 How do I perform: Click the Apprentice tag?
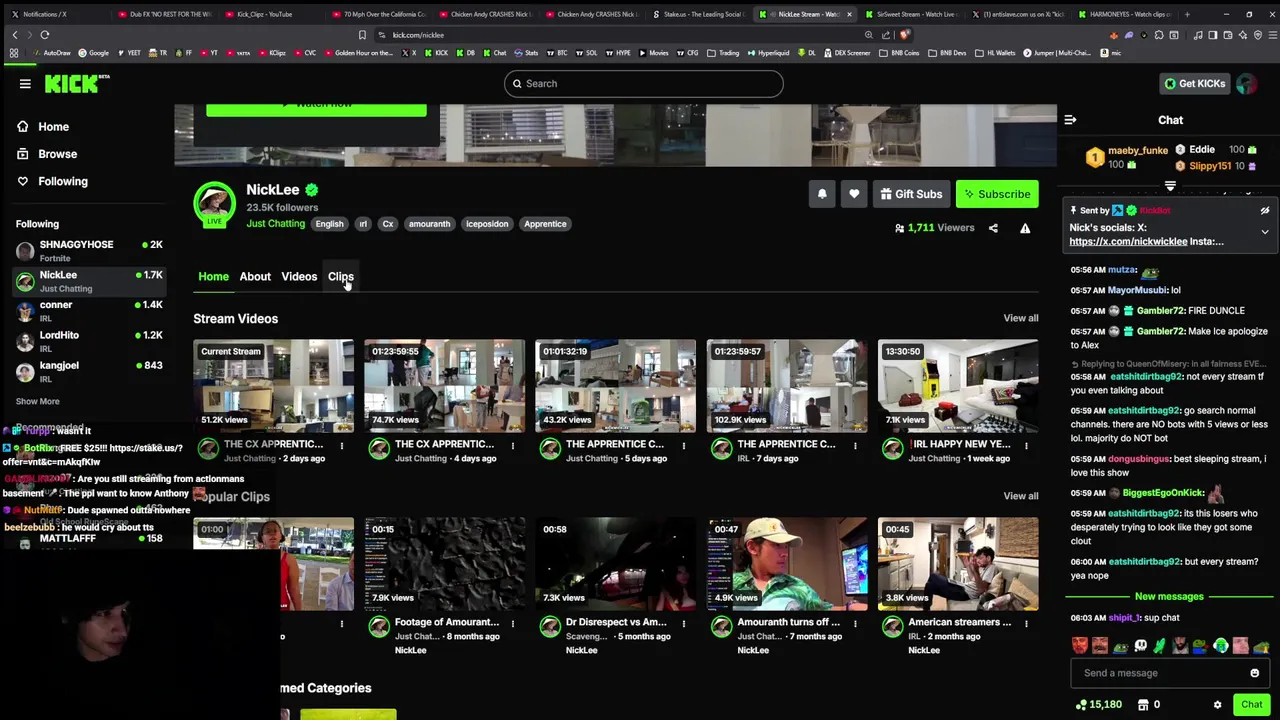coord(545,224)
